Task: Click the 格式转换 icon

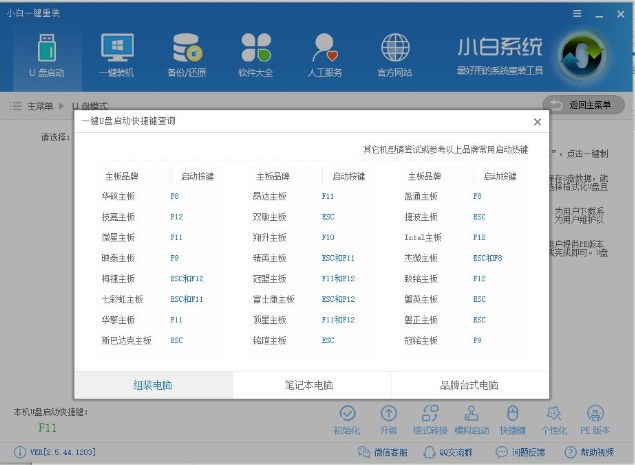Action: pos(430,414)
